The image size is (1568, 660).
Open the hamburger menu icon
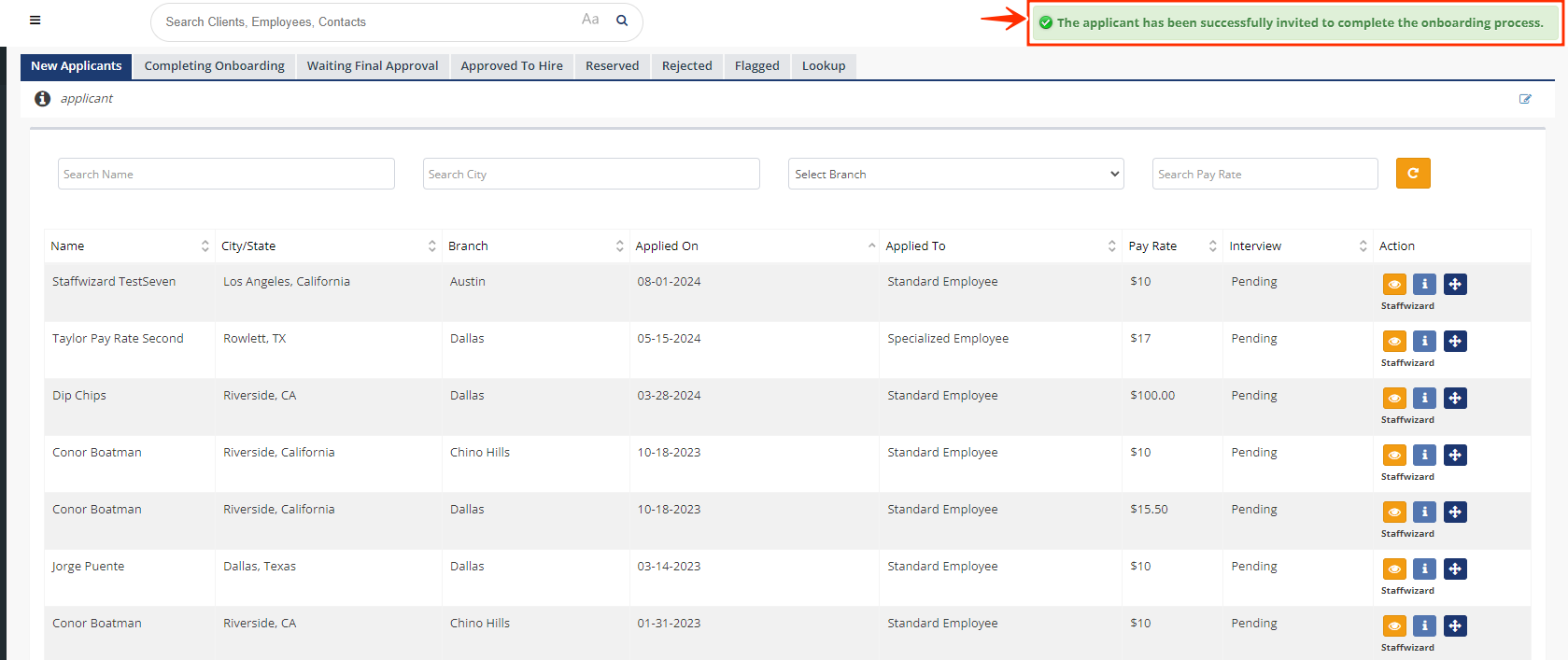35,21
